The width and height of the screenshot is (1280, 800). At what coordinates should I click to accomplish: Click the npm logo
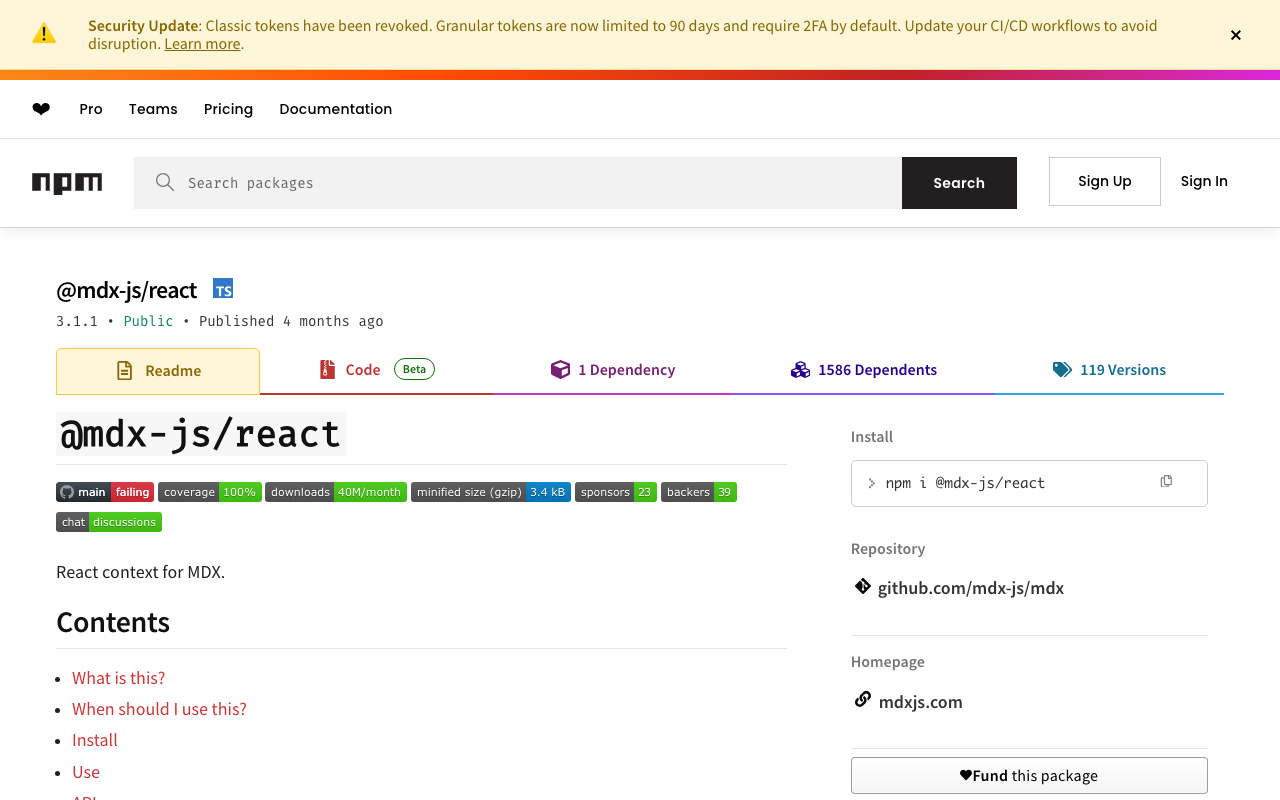coord(67,182)
